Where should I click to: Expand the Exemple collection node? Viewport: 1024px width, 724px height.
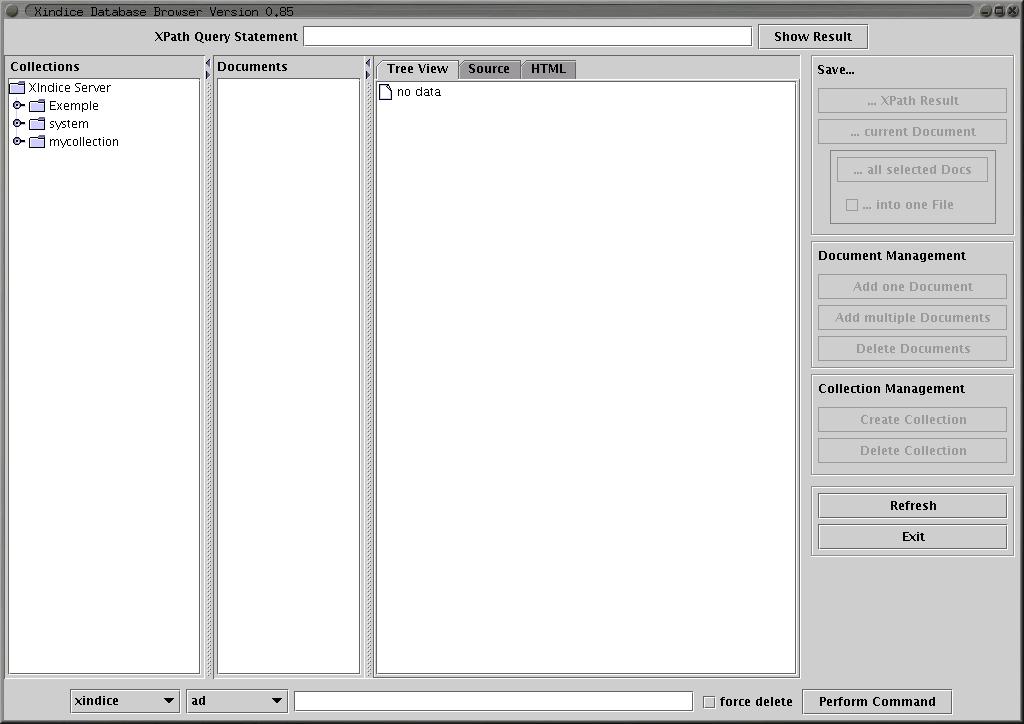click(18, 106)
